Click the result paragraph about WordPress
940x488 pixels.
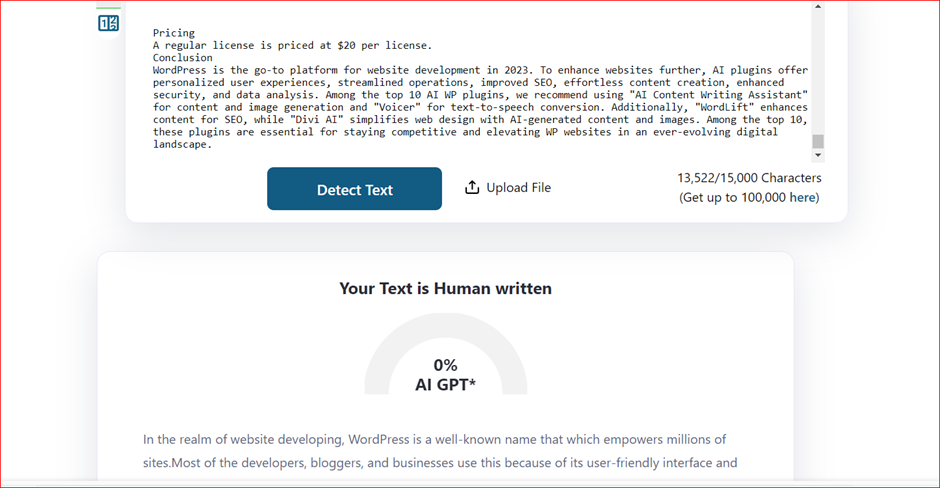[440, 451]
